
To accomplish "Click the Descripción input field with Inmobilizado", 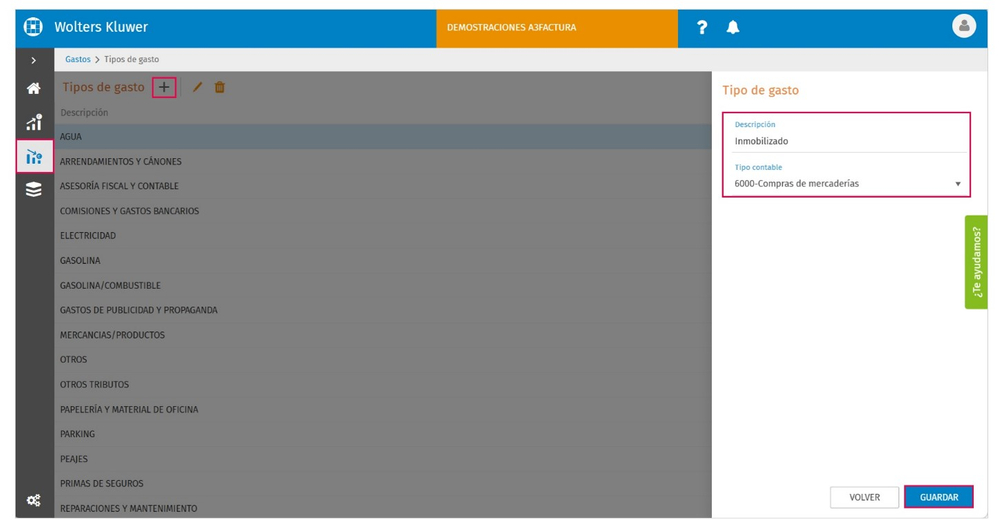I will coord(850,141).
